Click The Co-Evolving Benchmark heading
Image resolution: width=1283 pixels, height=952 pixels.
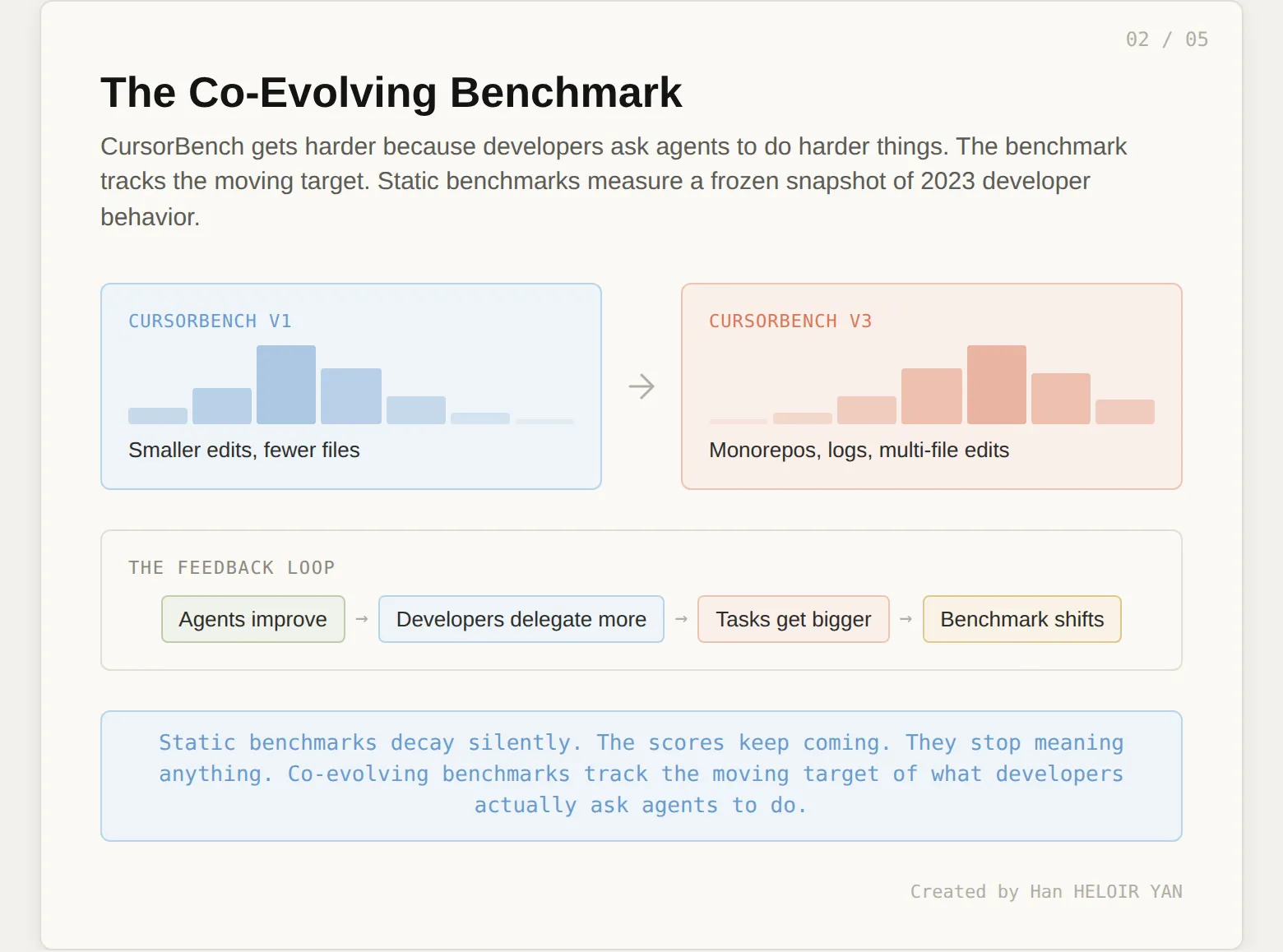coord(391,92)
